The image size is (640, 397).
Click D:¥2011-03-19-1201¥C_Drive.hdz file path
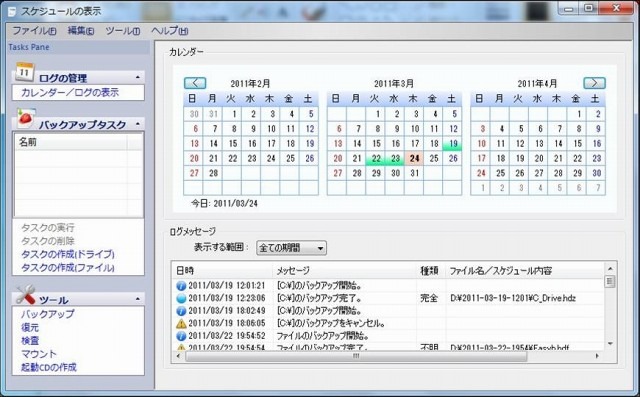click(x=513, y=298)
